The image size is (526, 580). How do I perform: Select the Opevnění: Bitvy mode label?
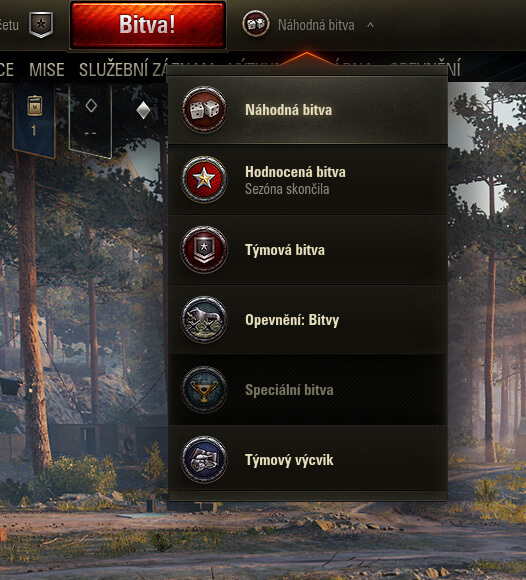[x=292, y=320]
